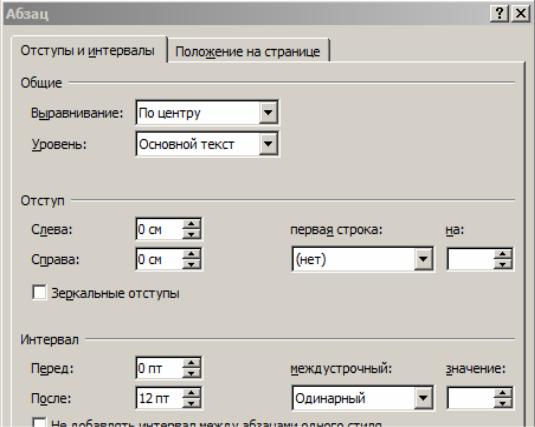Increase the Перед spacing value
The width and height of the screenshot is (535, 427).
tap(191, 363)
